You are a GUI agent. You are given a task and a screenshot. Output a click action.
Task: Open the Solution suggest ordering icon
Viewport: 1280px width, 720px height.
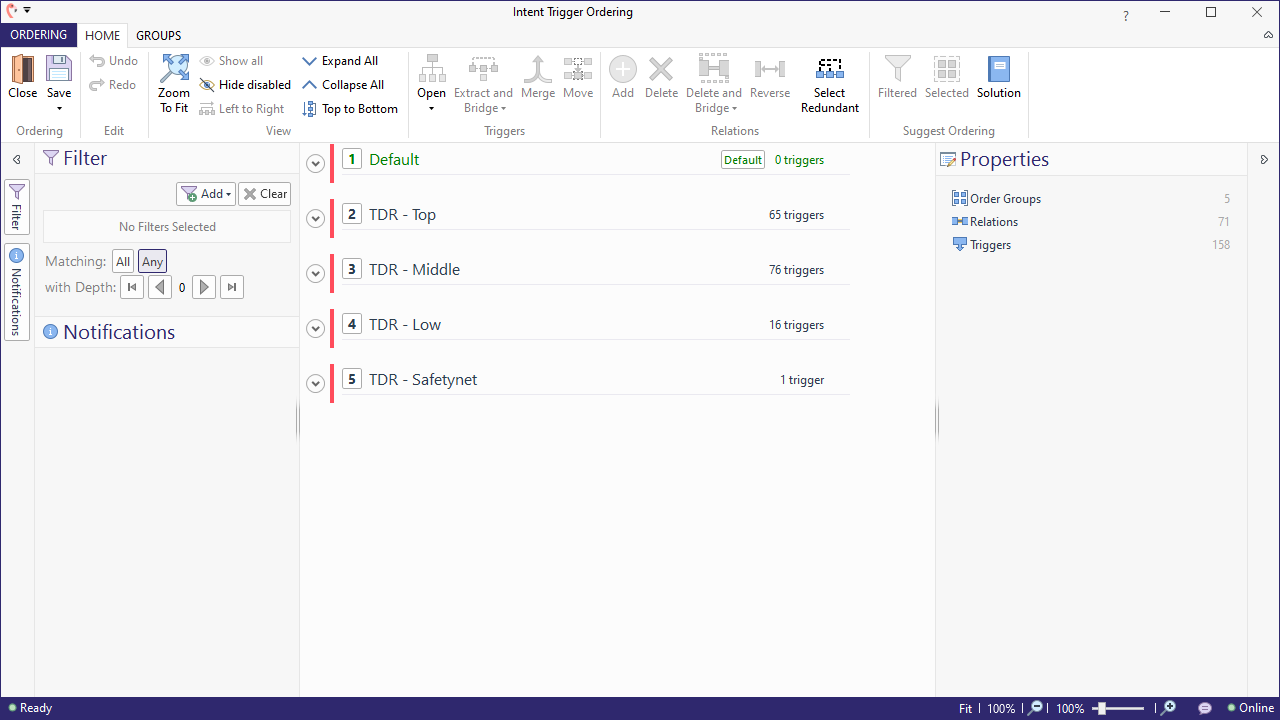coord(998,70)
